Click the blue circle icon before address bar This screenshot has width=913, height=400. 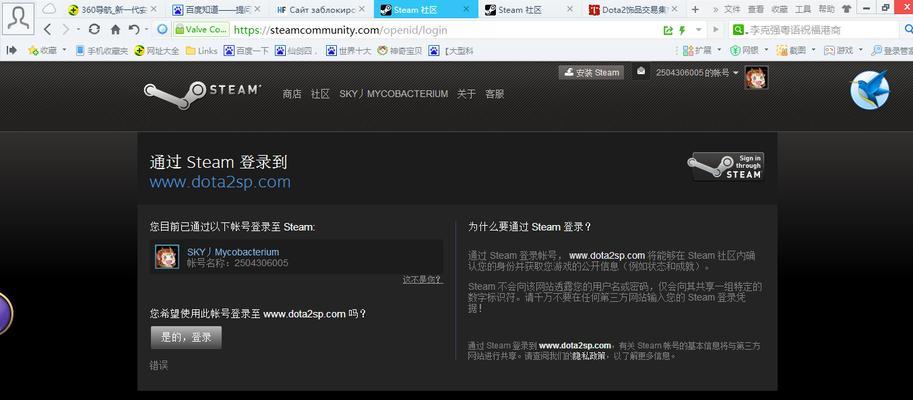[x=162, y=30]
